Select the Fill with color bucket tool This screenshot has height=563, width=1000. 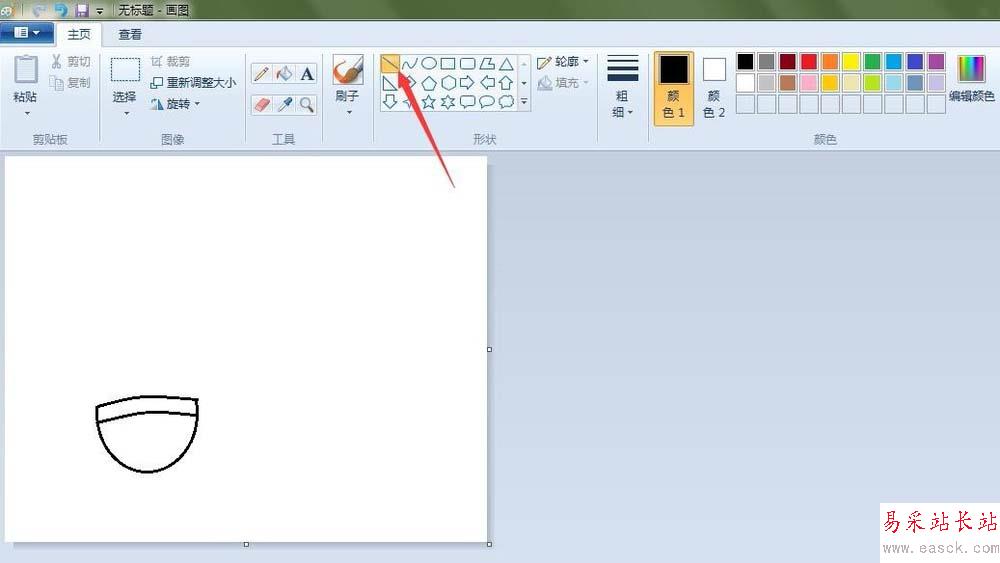pos(284,74)
